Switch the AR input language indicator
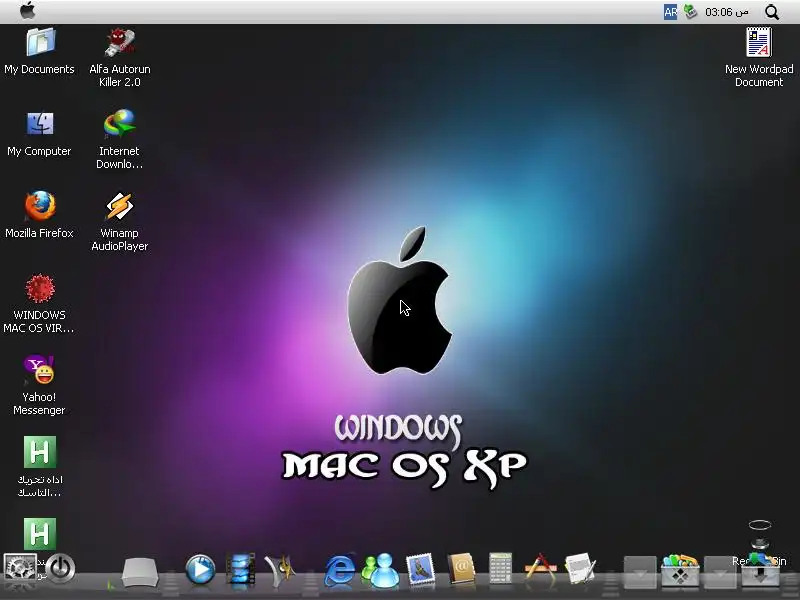Screen dimensions: 800x600 (x=670, y=12)
